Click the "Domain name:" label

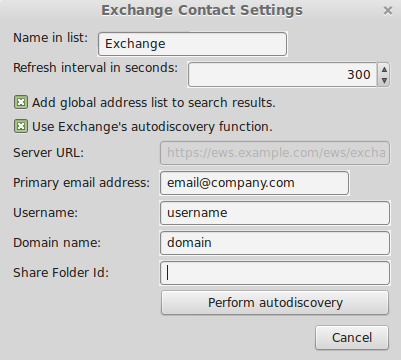[x=57, y=243]
